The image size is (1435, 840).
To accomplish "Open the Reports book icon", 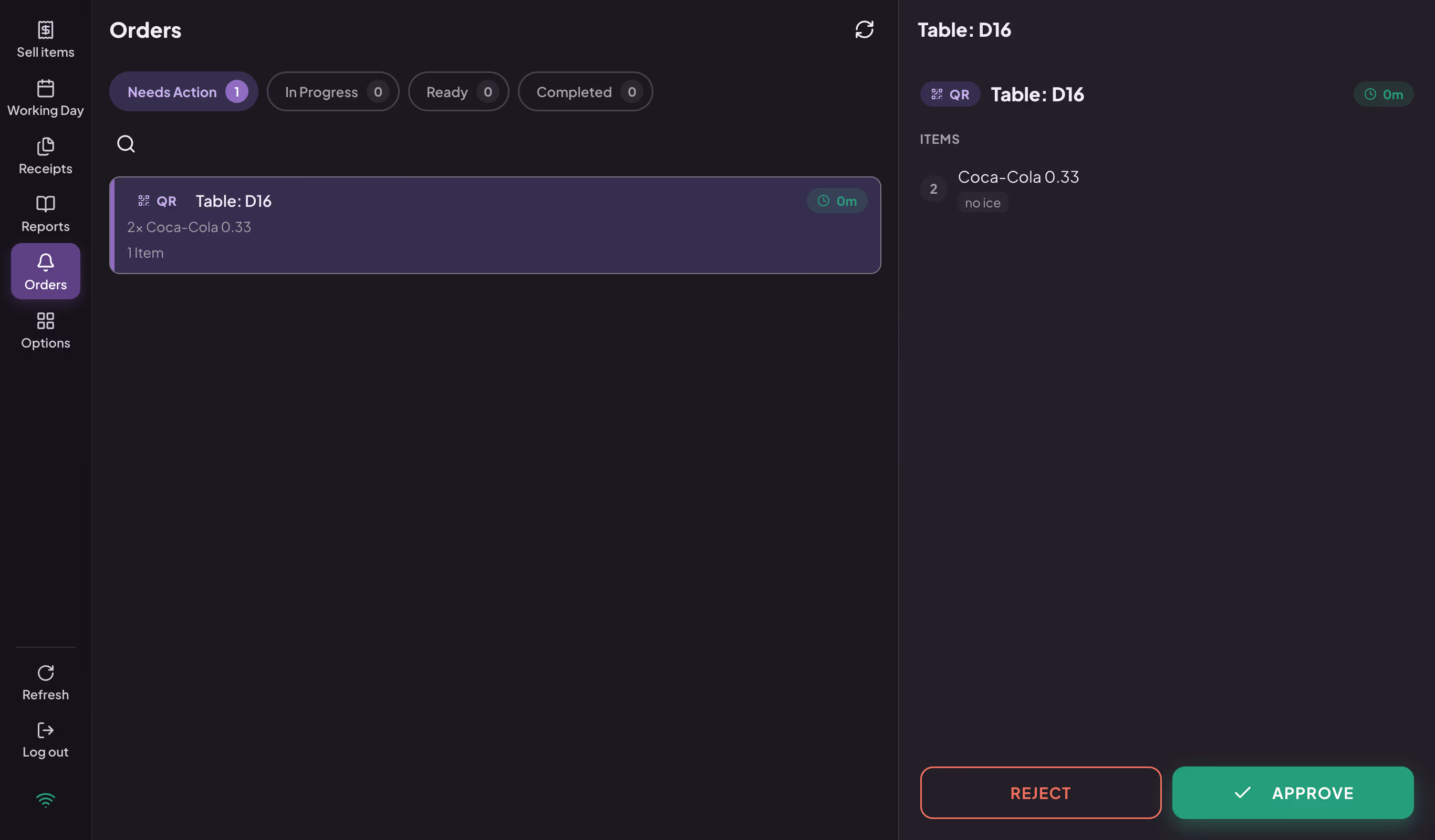I will [x=46, y=204].
